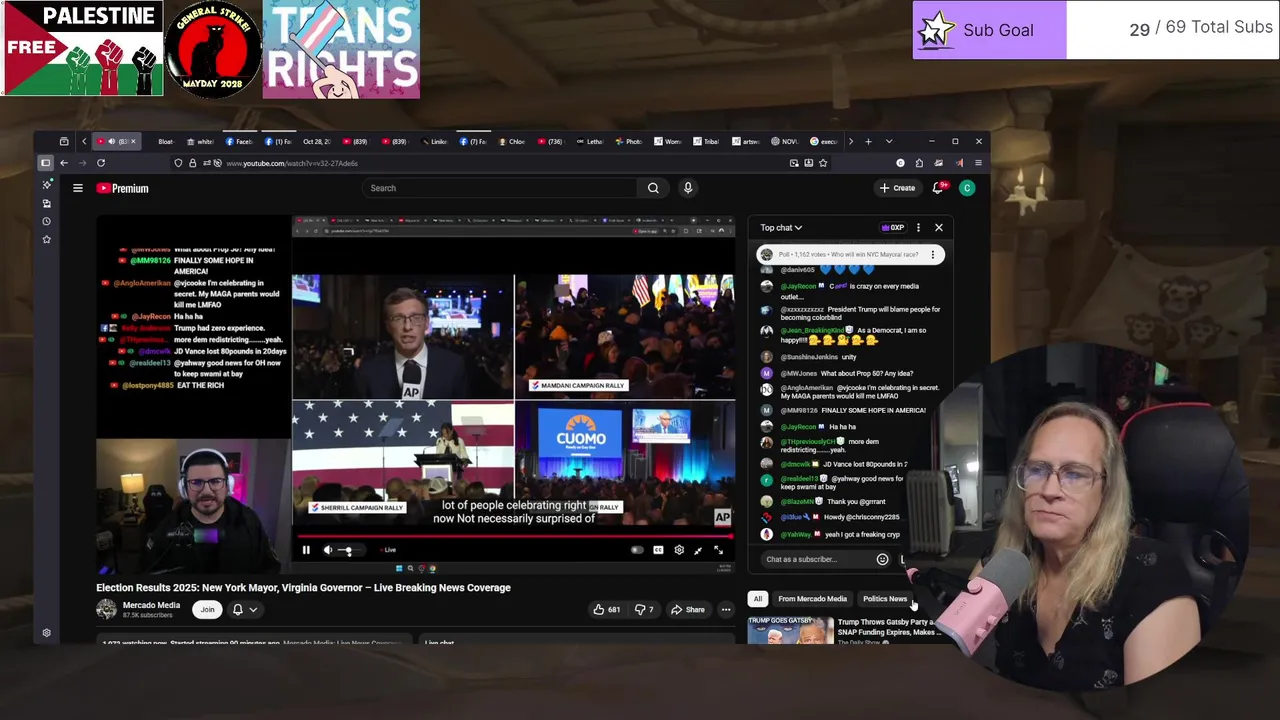Go to the YouTube Premium home logo
This screenshot has height=720, width=1280.
click(x=123, y=188)
